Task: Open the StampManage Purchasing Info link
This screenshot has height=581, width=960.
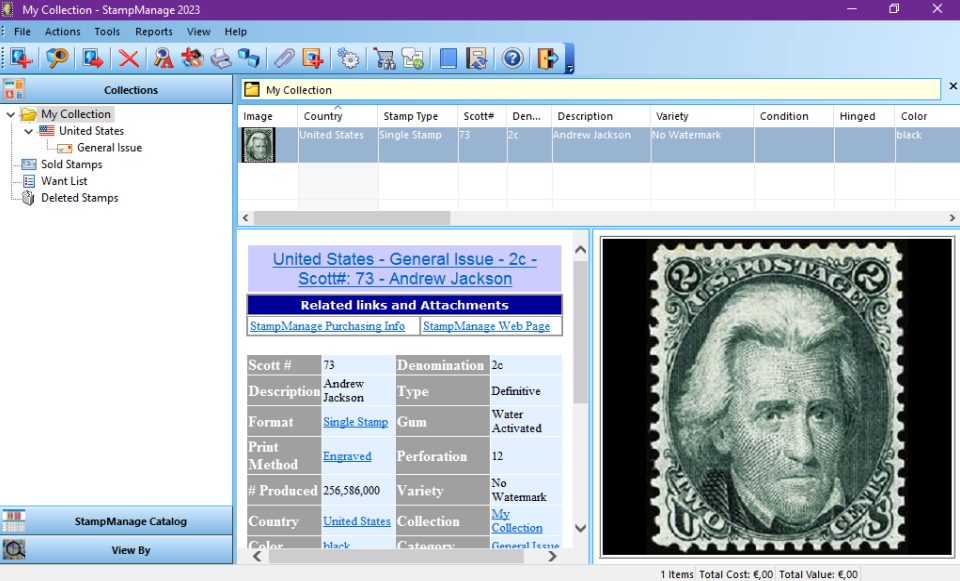Action: [x=327, y=326]
